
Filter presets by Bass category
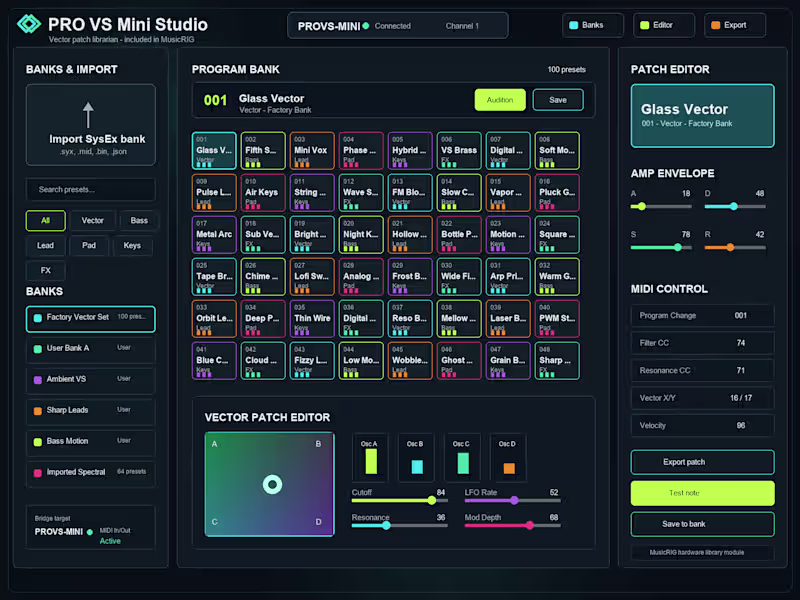pyautogui.click(x=139, y=220)
